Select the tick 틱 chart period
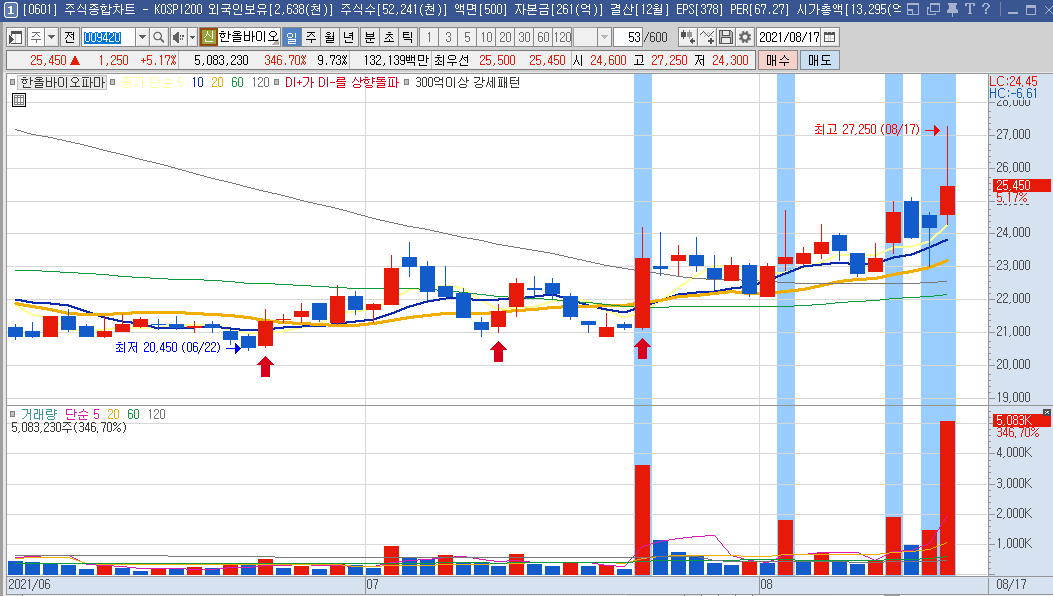This screenshot has height=596, width=1053. (x=407, y=37)
